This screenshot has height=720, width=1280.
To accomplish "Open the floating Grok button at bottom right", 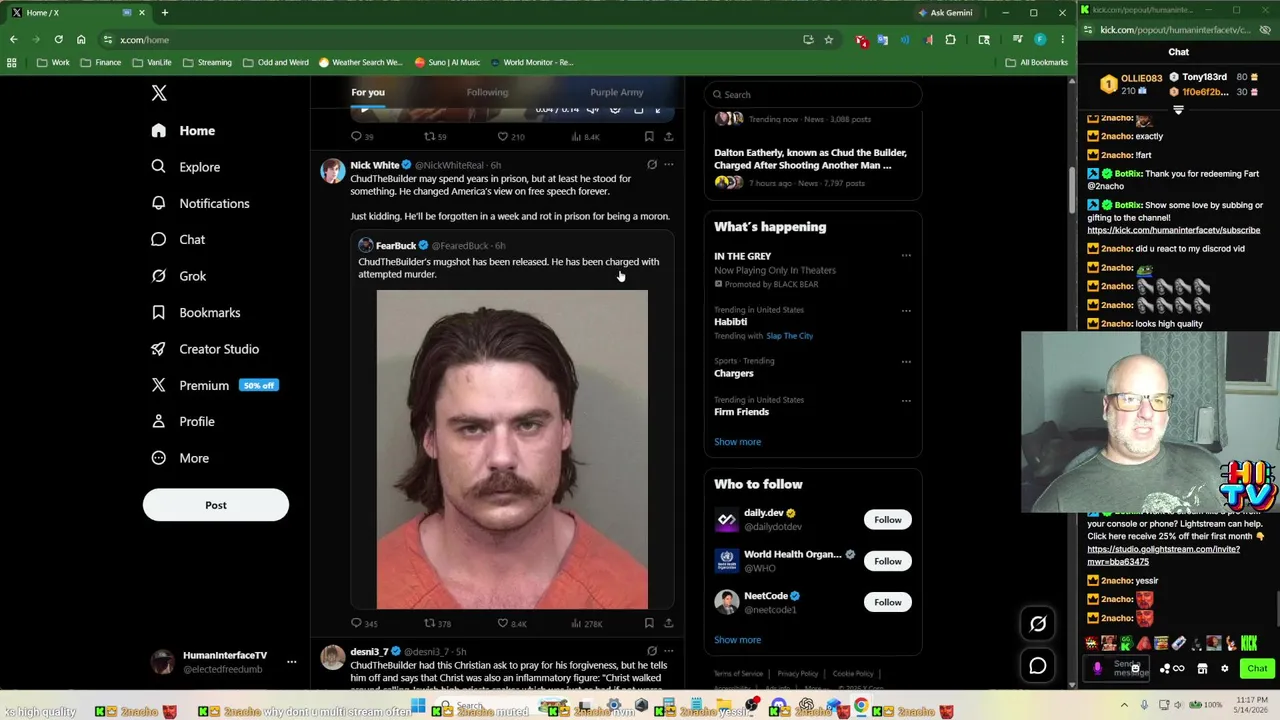I will [1038, 624].
